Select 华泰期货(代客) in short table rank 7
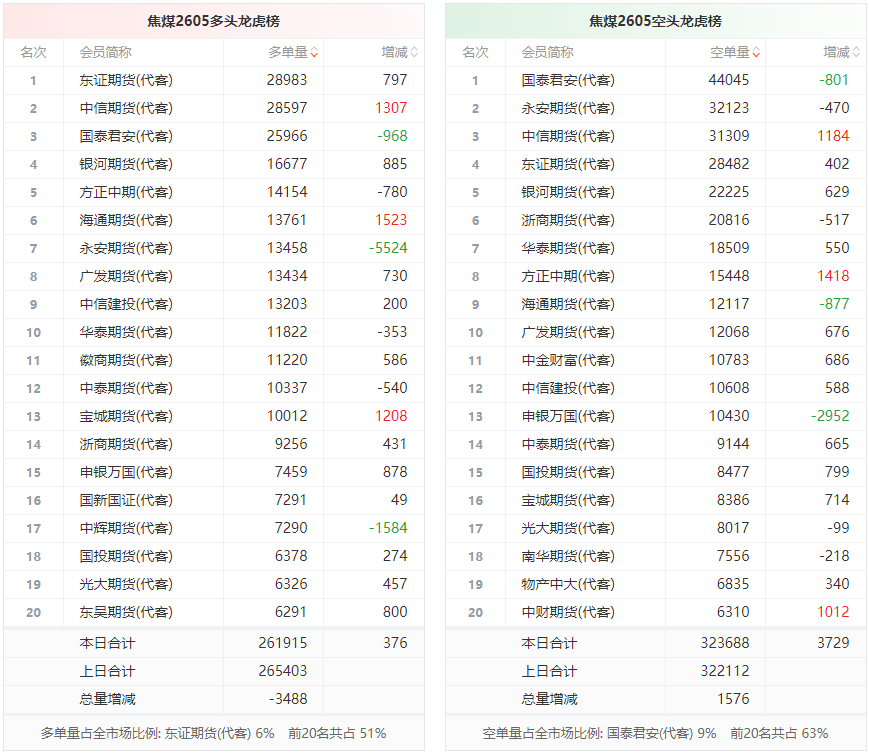The image size is (869, 755). [568, 248]
